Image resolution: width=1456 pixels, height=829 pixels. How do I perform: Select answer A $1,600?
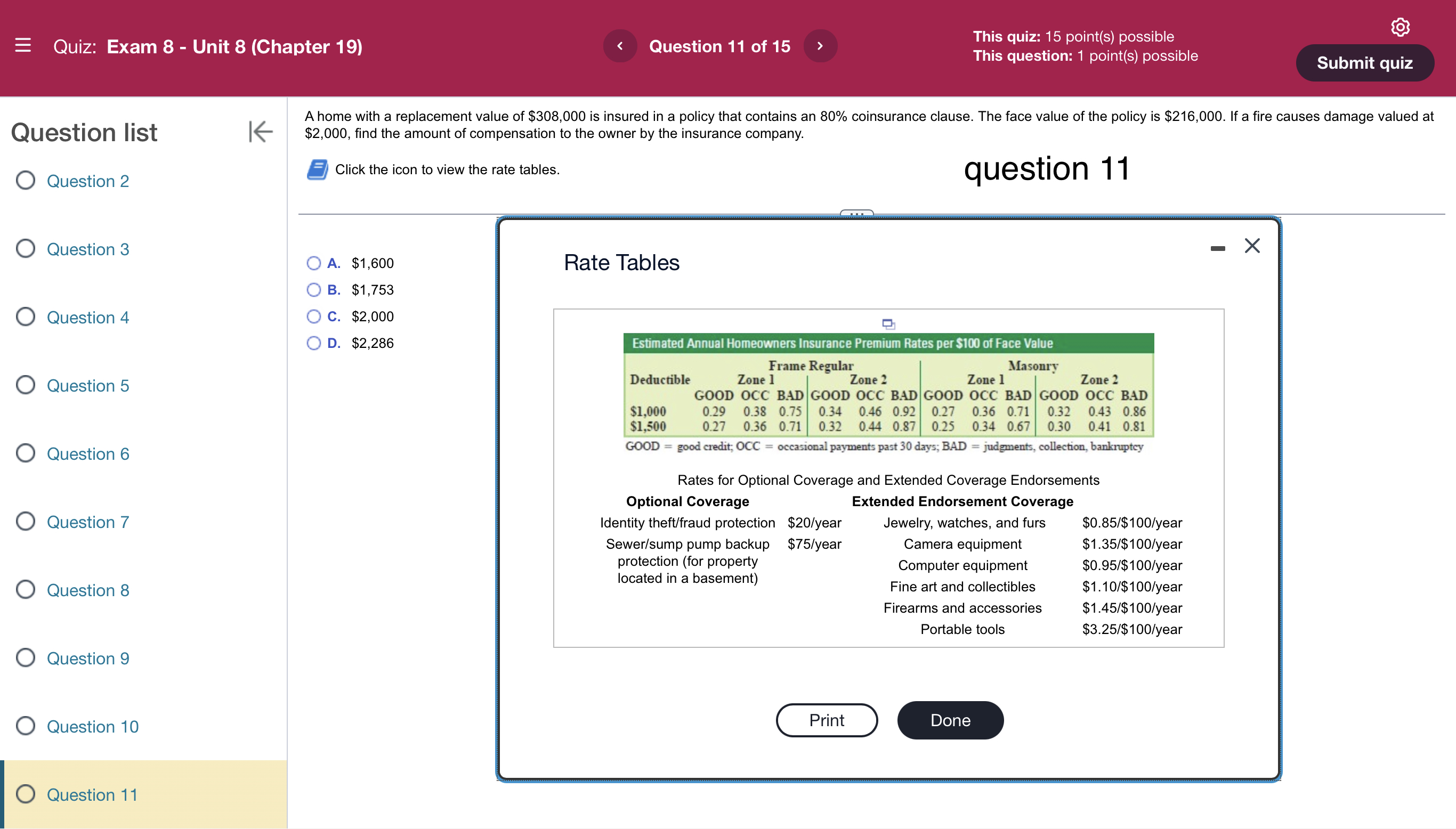coord(314,263)
